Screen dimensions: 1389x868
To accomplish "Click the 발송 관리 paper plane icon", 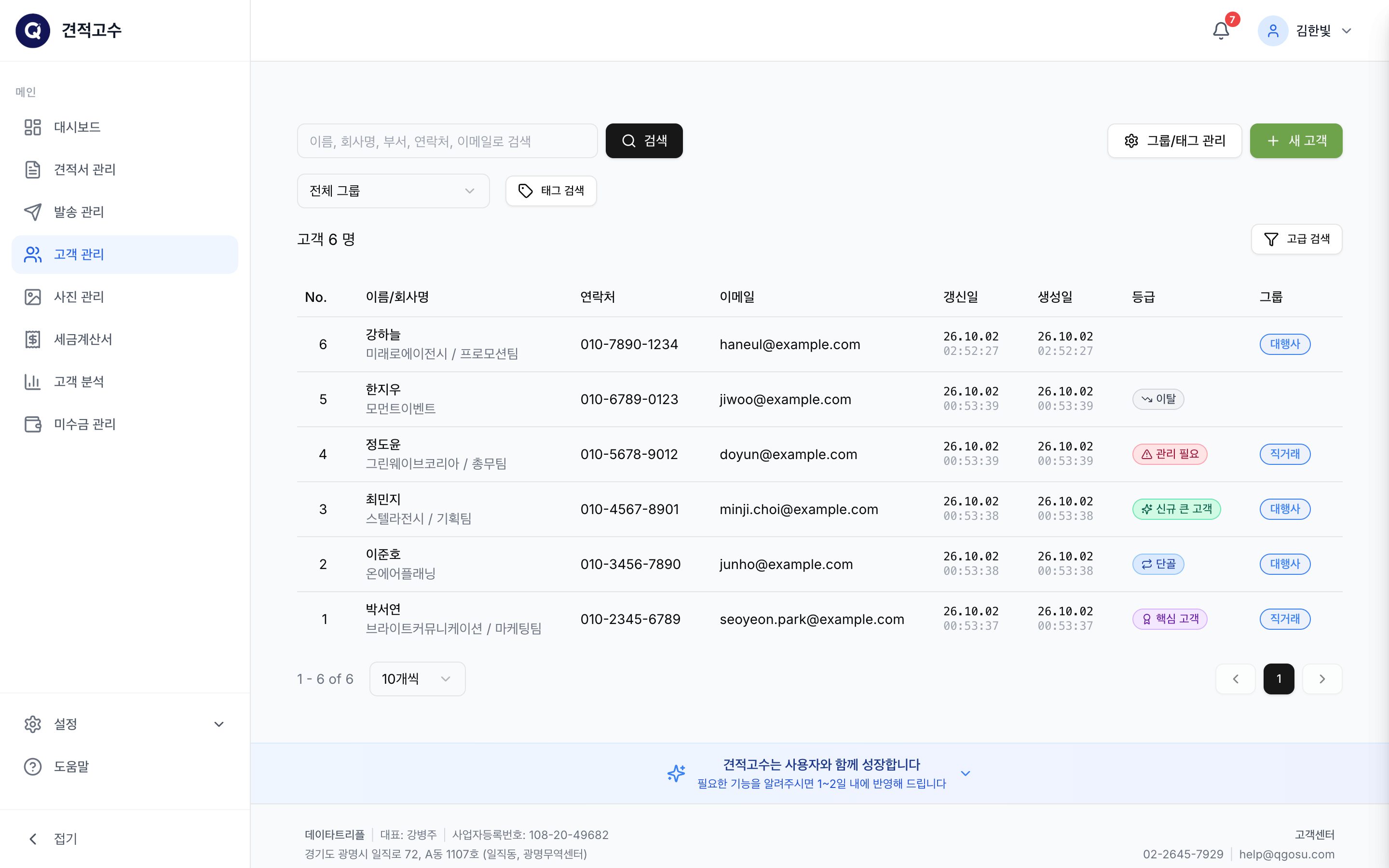I will (33, 212).
